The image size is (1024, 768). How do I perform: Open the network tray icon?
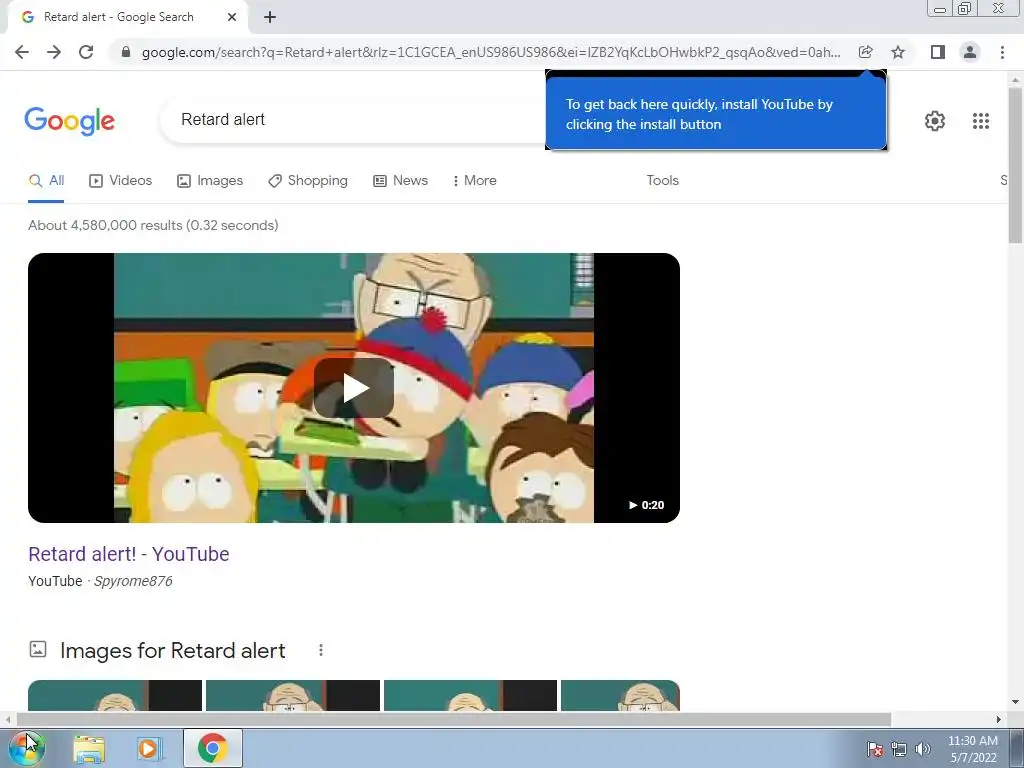click(899, 749)
